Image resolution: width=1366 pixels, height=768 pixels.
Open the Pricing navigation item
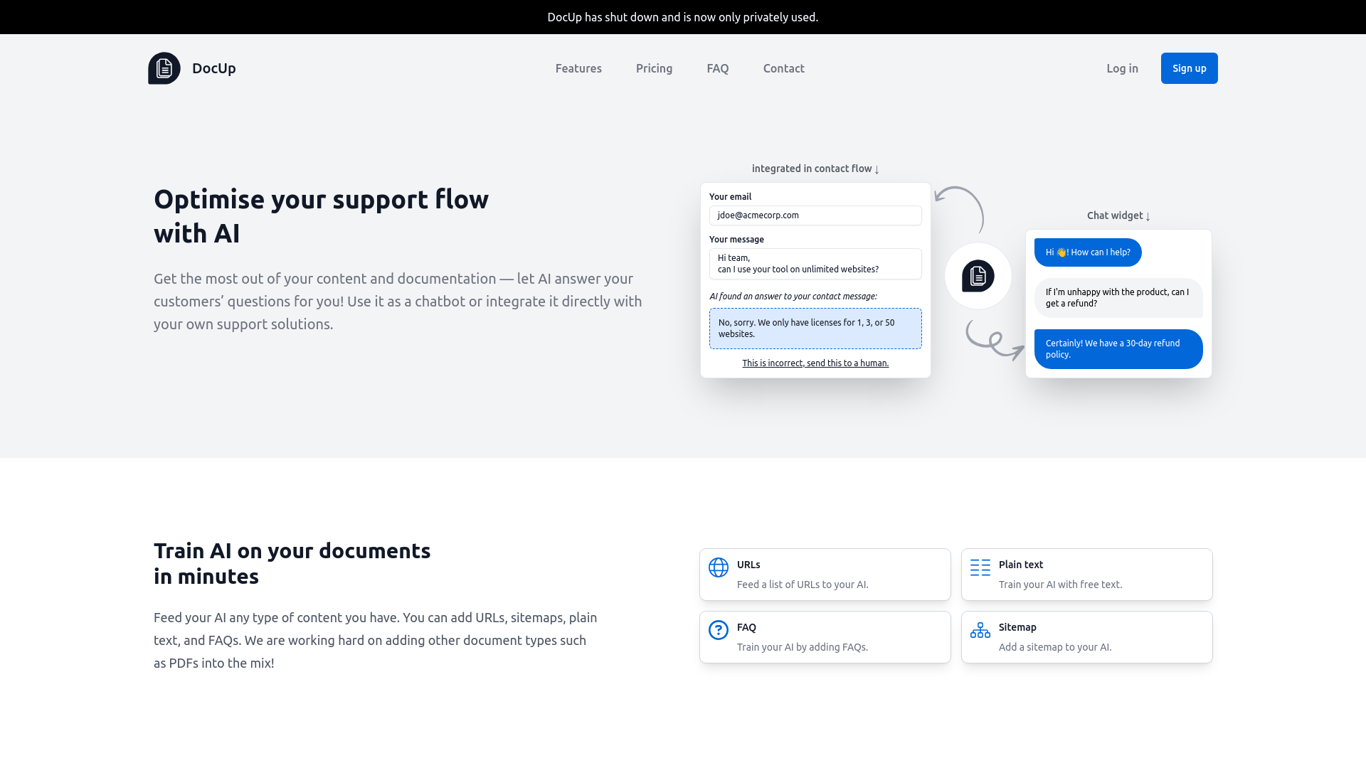(x=654, y=68)
